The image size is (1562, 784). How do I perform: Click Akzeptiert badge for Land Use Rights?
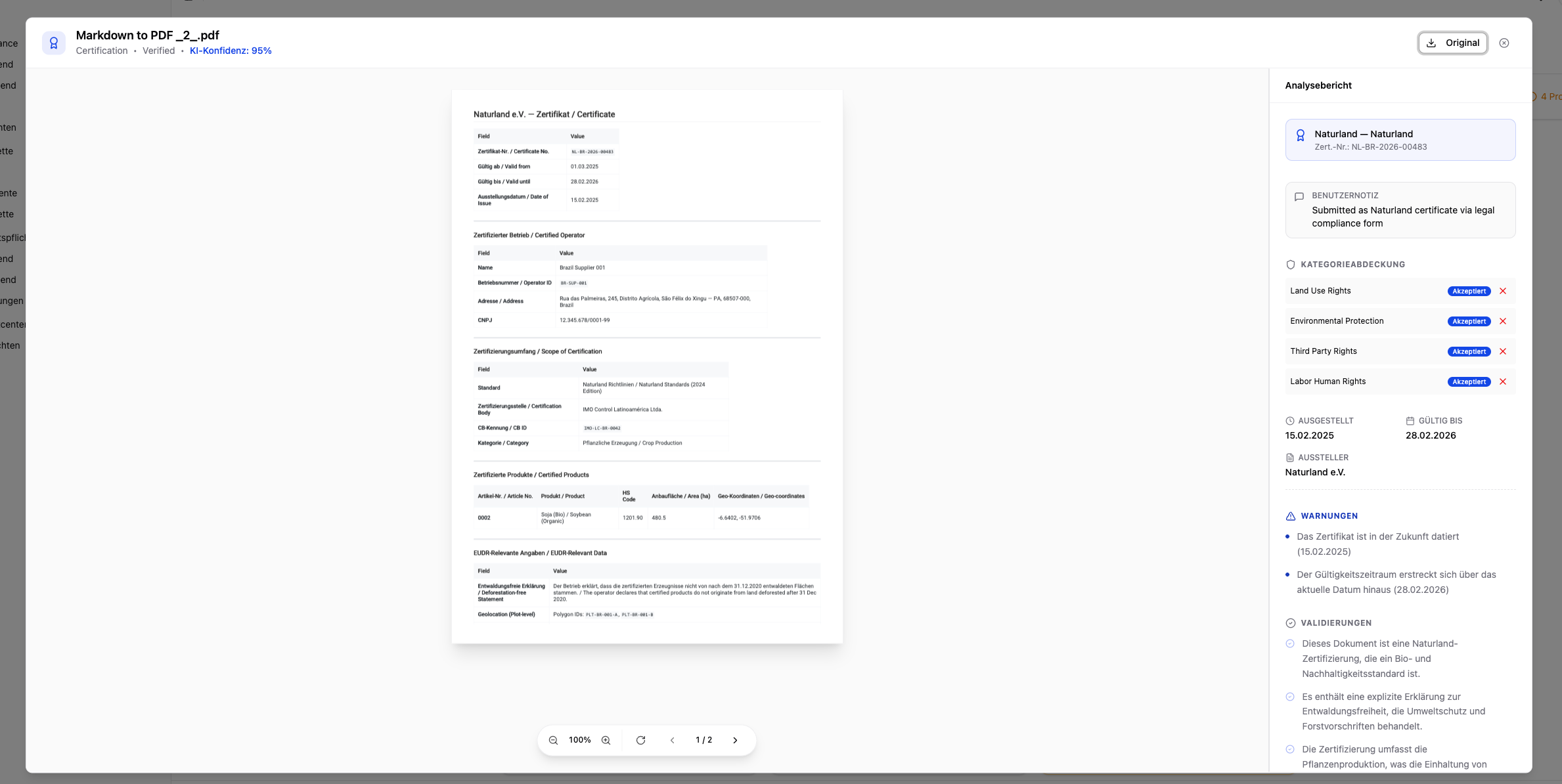(1469, 292)
